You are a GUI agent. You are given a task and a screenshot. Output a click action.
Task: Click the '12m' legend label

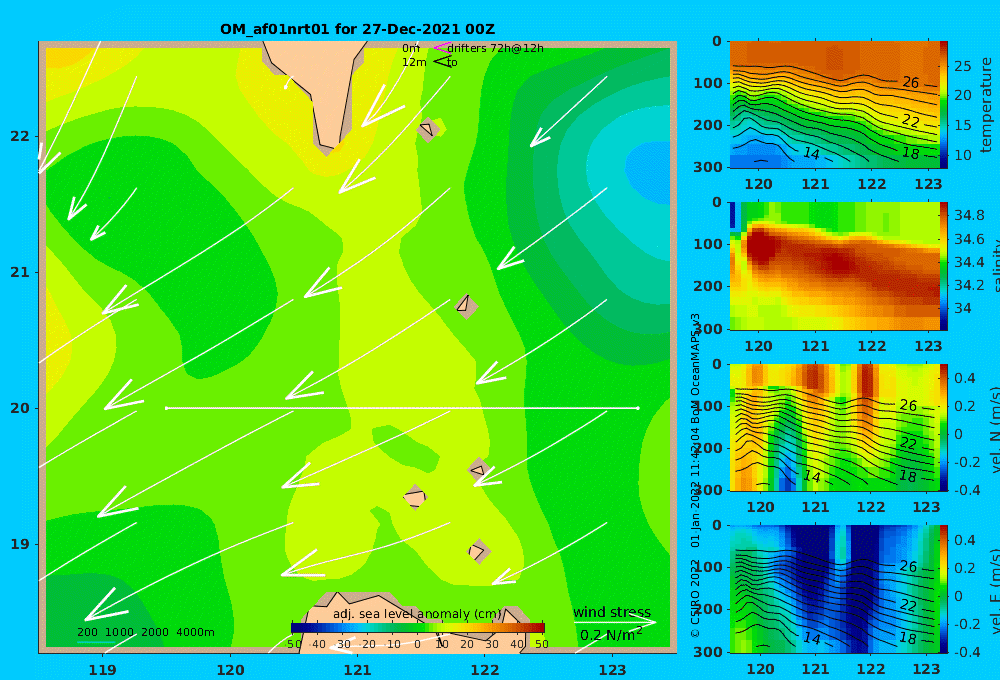[414, 63]
